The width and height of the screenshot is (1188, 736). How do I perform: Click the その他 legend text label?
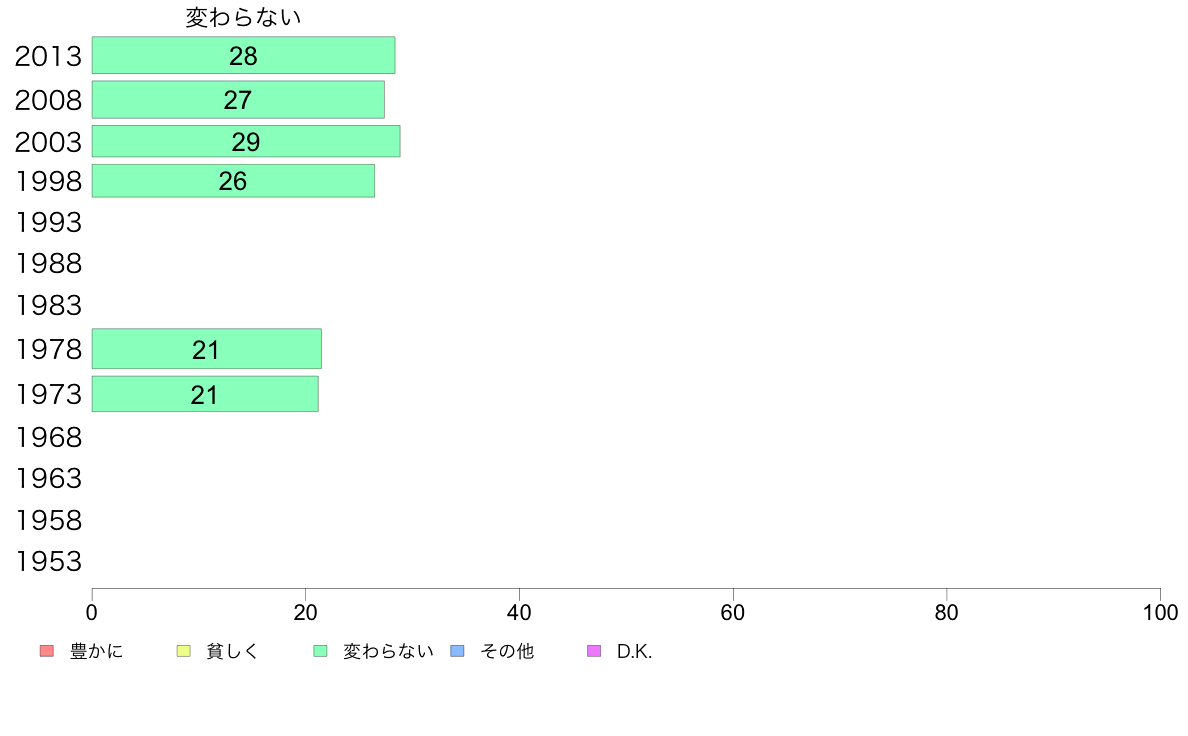pos(507,651)
